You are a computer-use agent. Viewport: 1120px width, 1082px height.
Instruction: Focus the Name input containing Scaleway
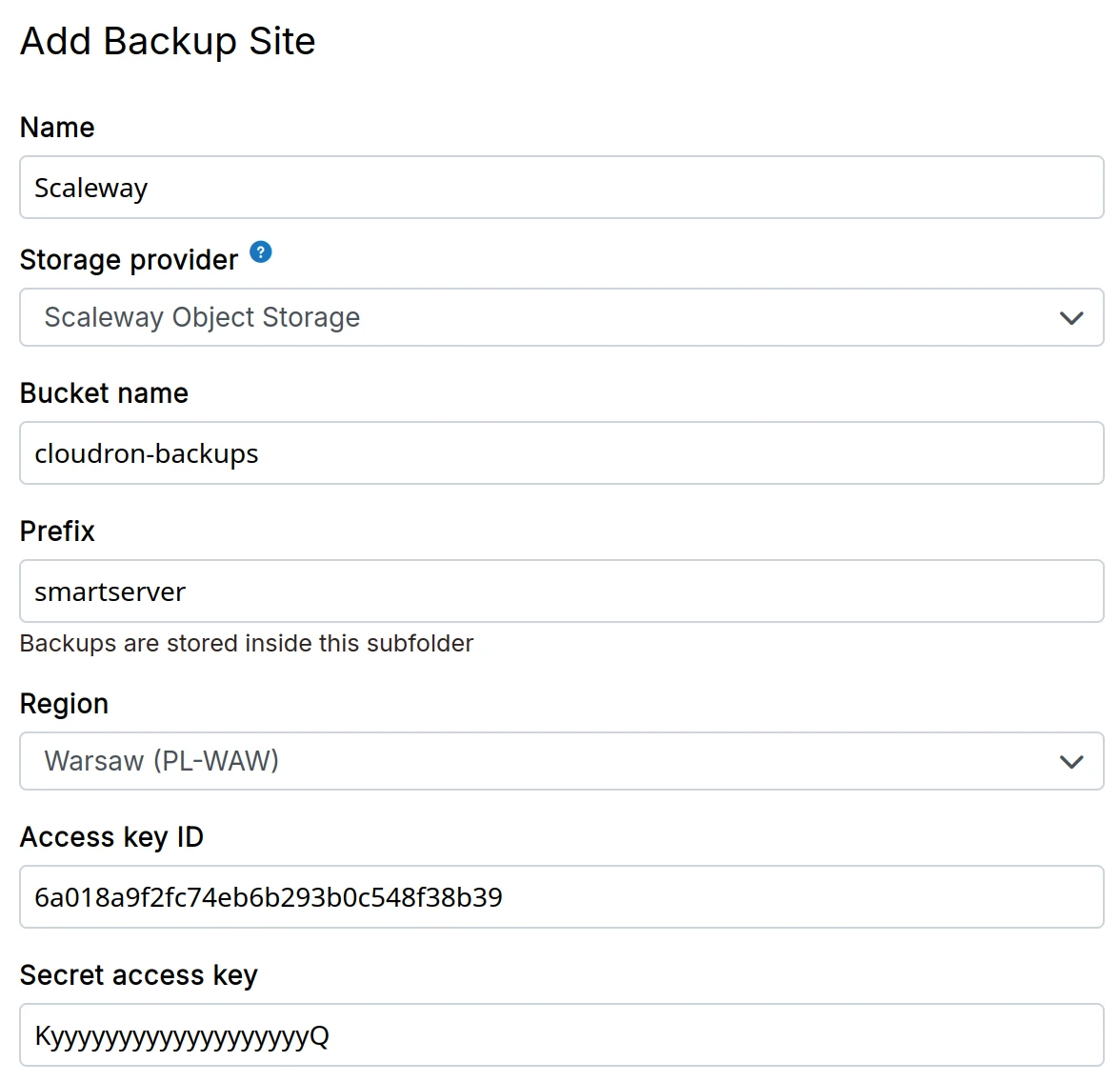point(561,188)
